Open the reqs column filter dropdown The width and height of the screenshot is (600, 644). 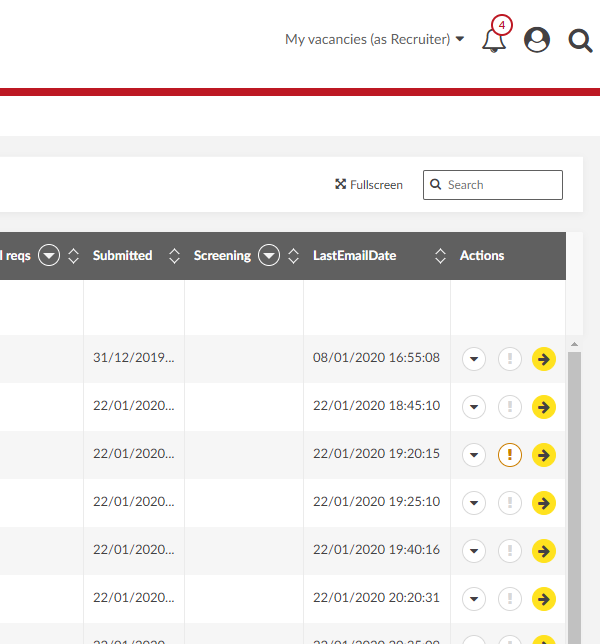click(x=49, y=256)
